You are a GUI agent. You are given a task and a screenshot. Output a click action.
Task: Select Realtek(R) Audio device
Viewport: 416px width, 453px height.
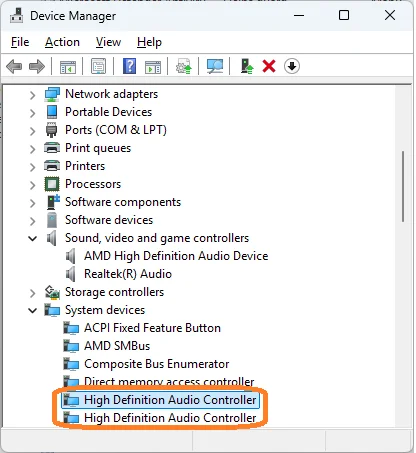coord(128,274)
